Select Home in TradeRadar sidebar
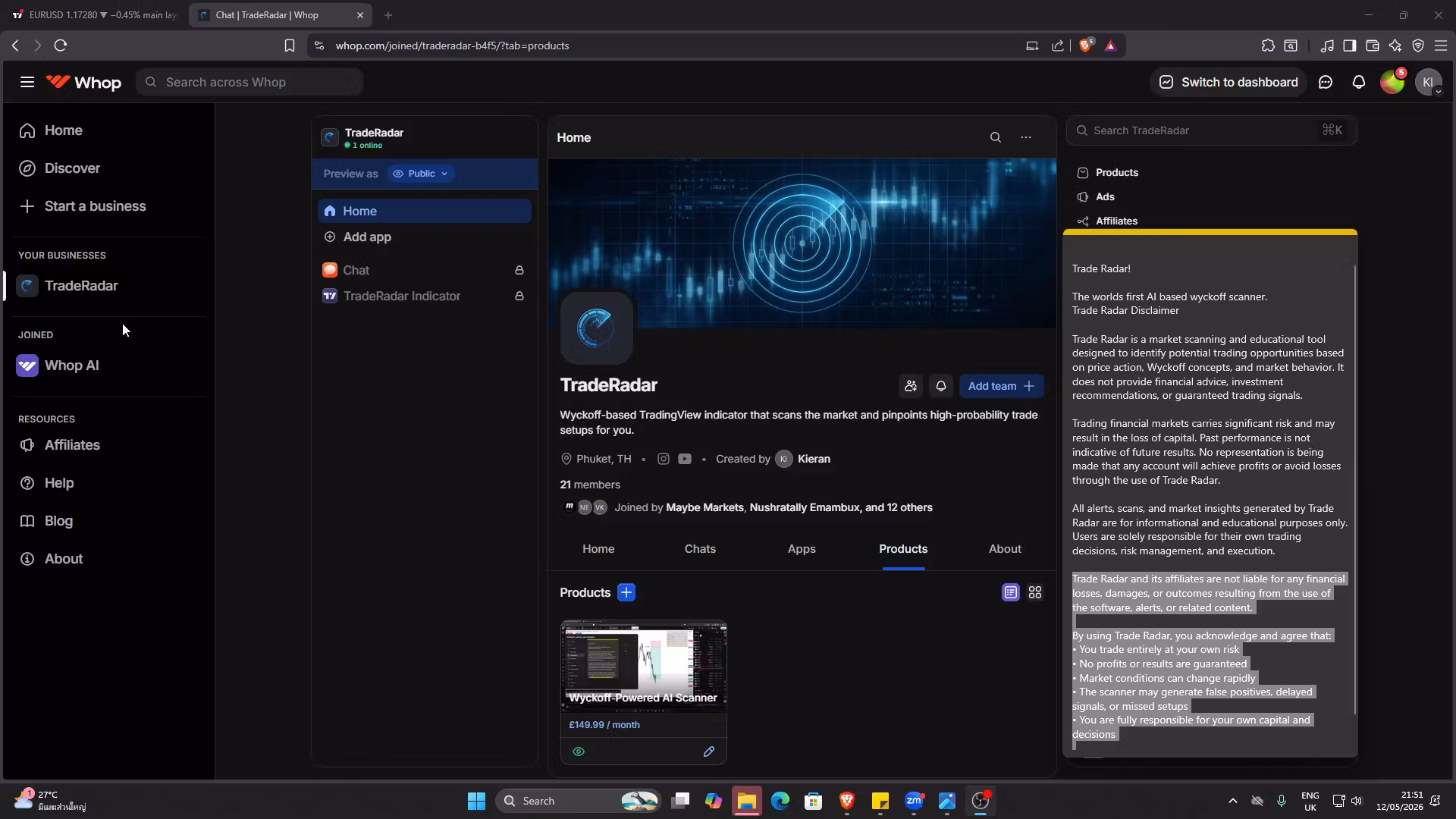 tap(425, 211)
